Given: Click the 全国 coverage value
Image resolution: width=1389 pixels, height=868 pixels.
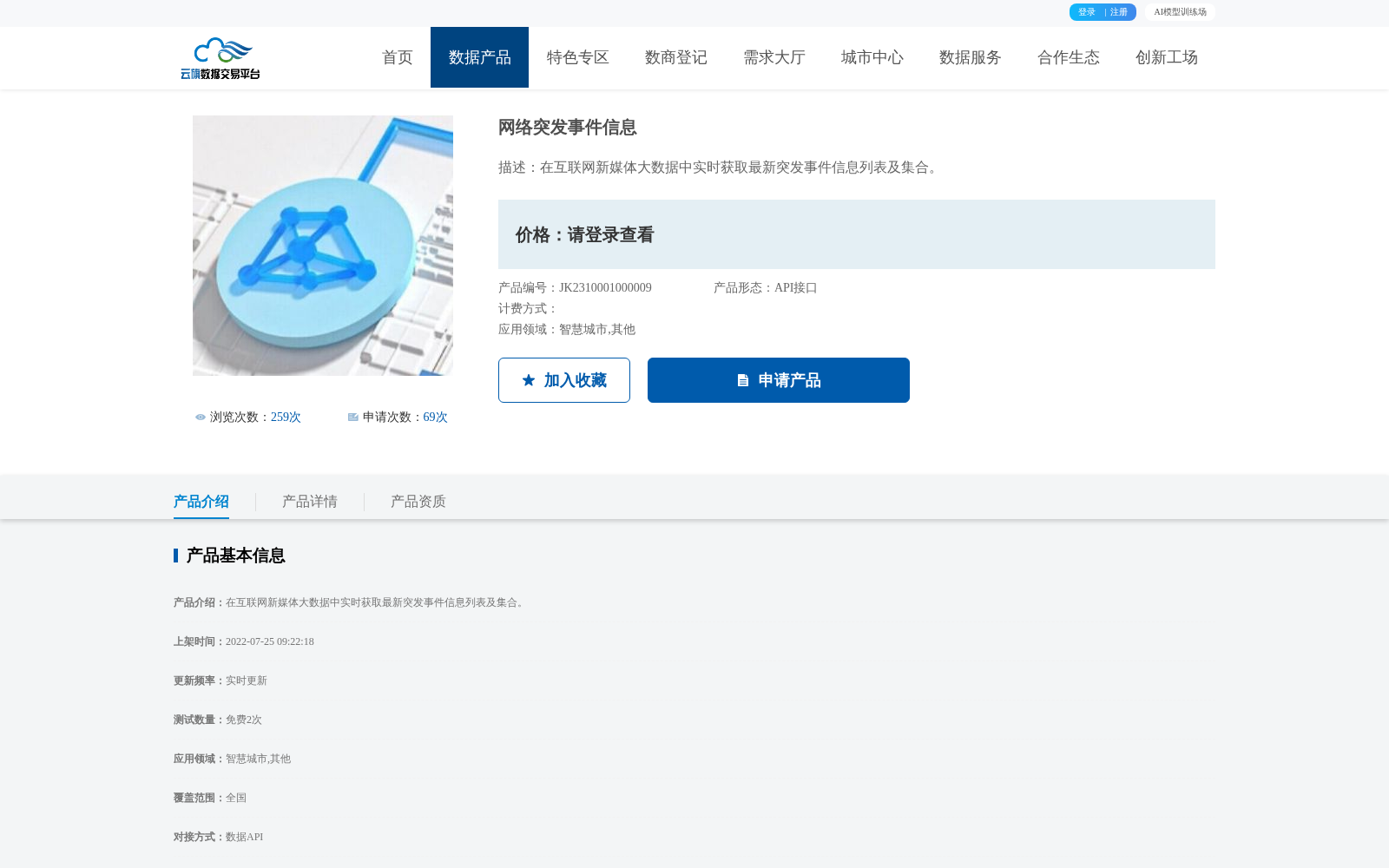Looking at the screenshot, I should (x=236, y=798).
